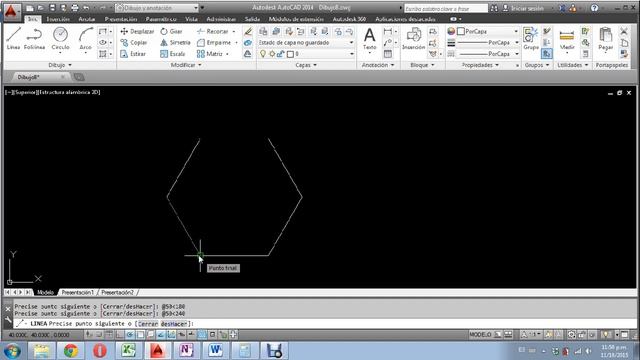Select the Estirar tool
The width and height of the screenshot is (640, 360).
pos(133,54)
